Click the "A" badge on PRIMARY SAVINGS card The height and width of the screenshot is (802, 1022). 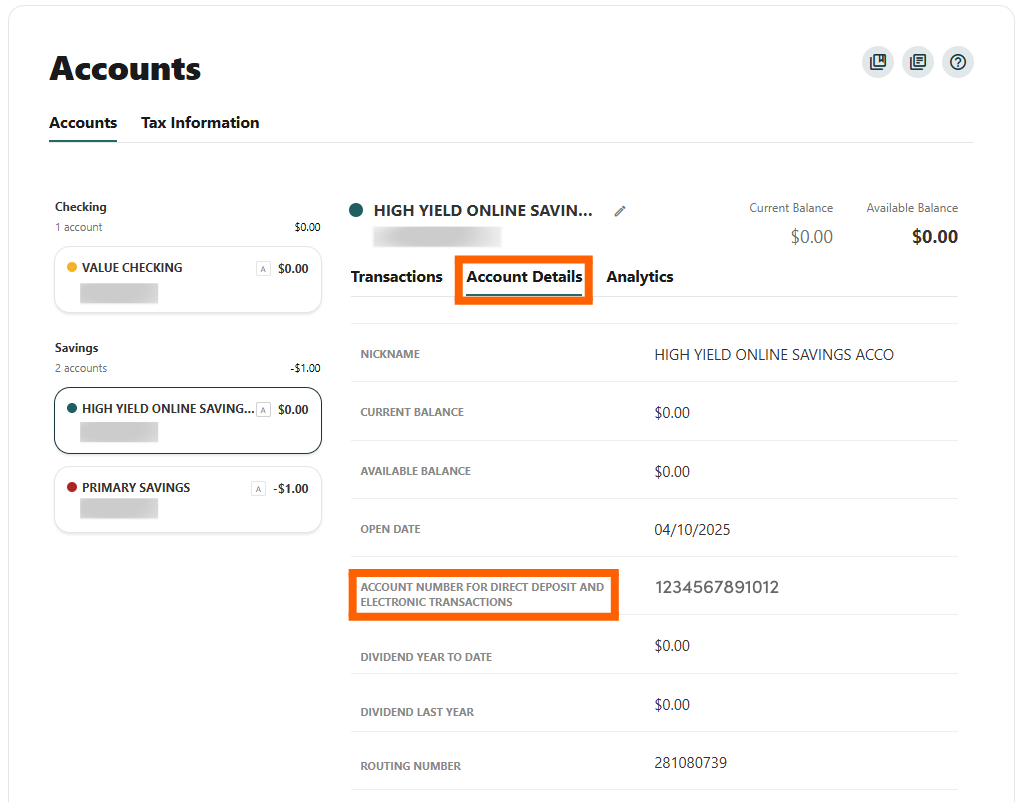258,488
